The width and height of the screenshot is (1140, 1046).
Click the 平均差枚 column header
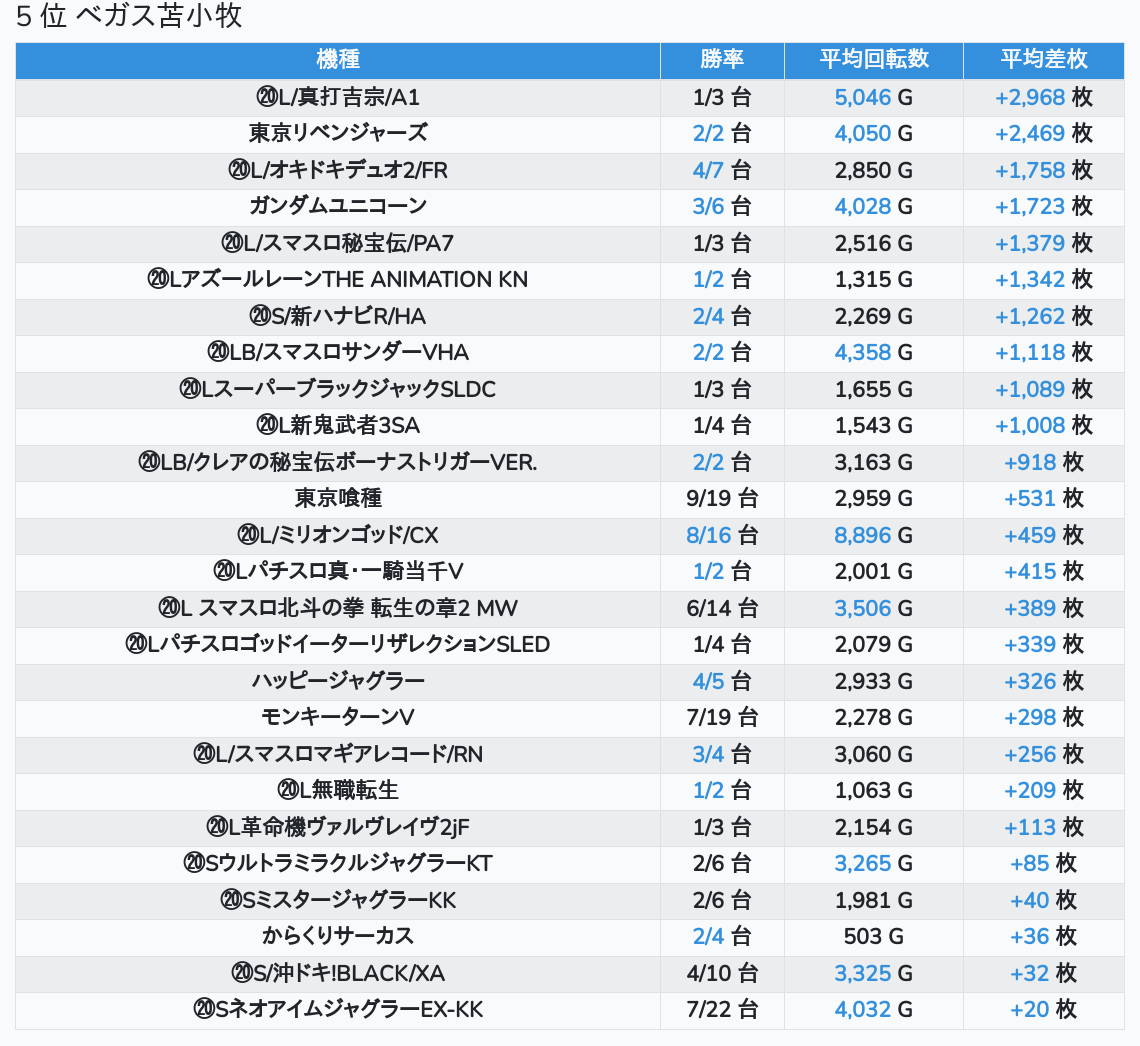point(1043,60)
